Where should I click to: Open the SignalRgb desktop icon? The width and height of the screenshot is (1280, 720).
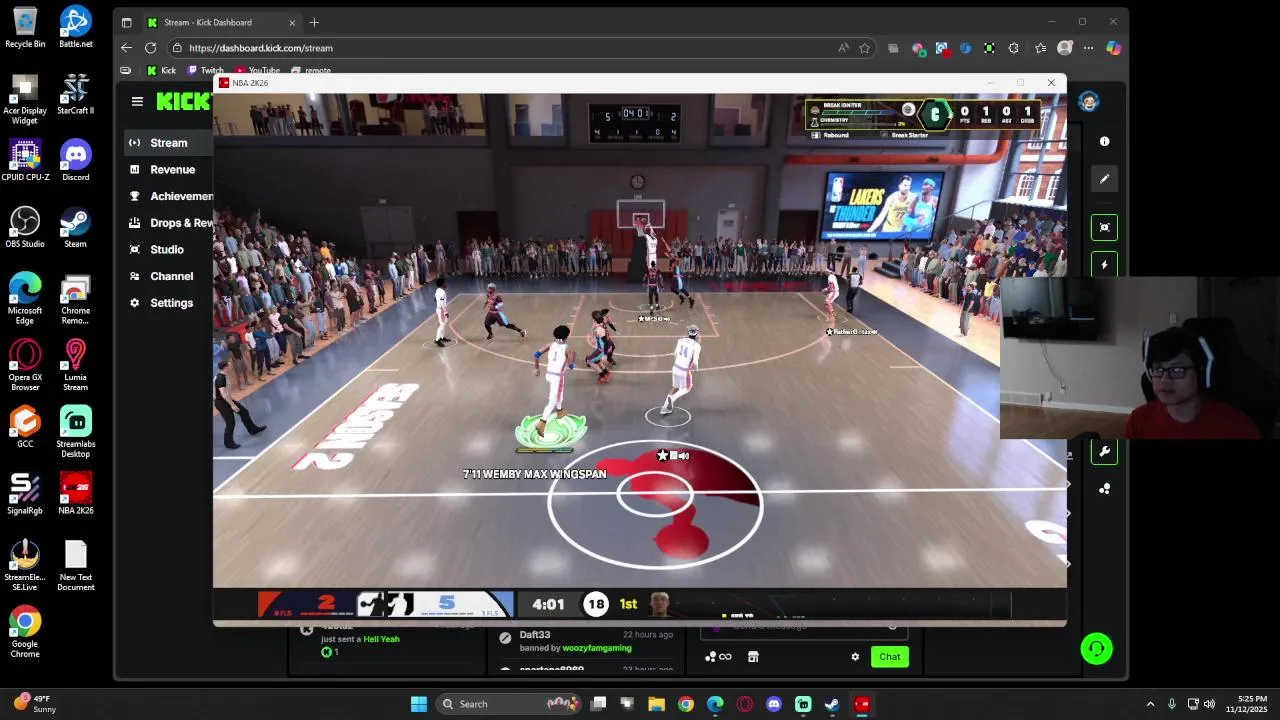tap(25, 494)
